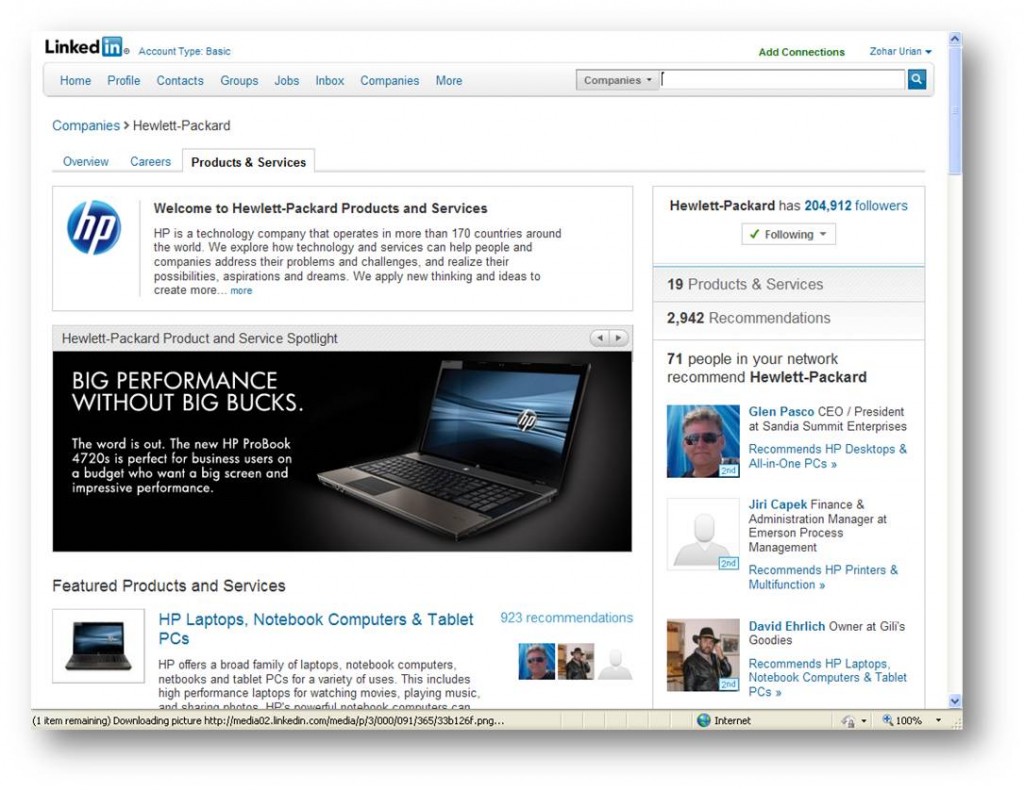Viewport: 1024px width, 791px height.
Task: Open the Contacts menu
Action: coord(180,80)
